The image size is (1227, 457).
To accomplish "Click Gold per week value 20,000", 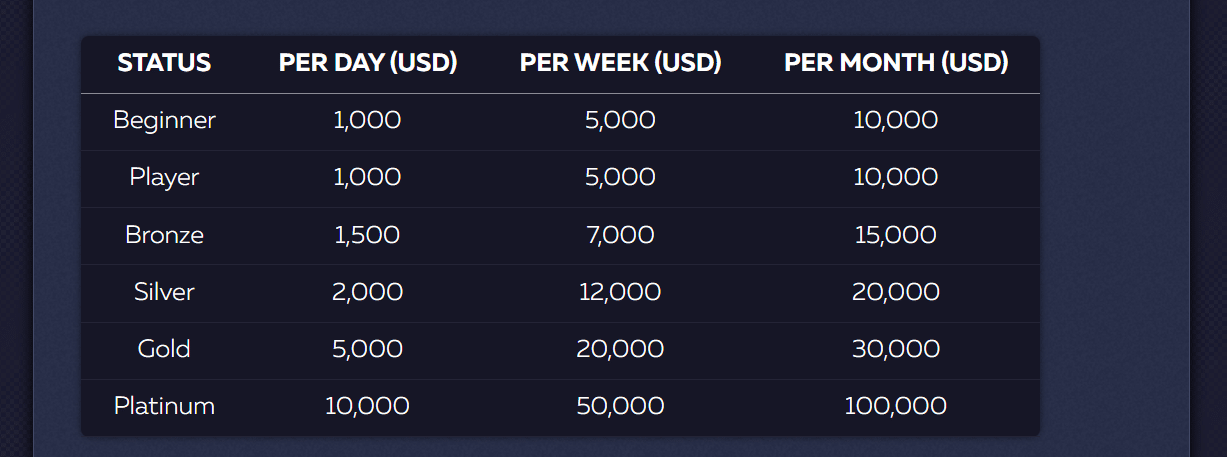I will [x=620, y=349].
